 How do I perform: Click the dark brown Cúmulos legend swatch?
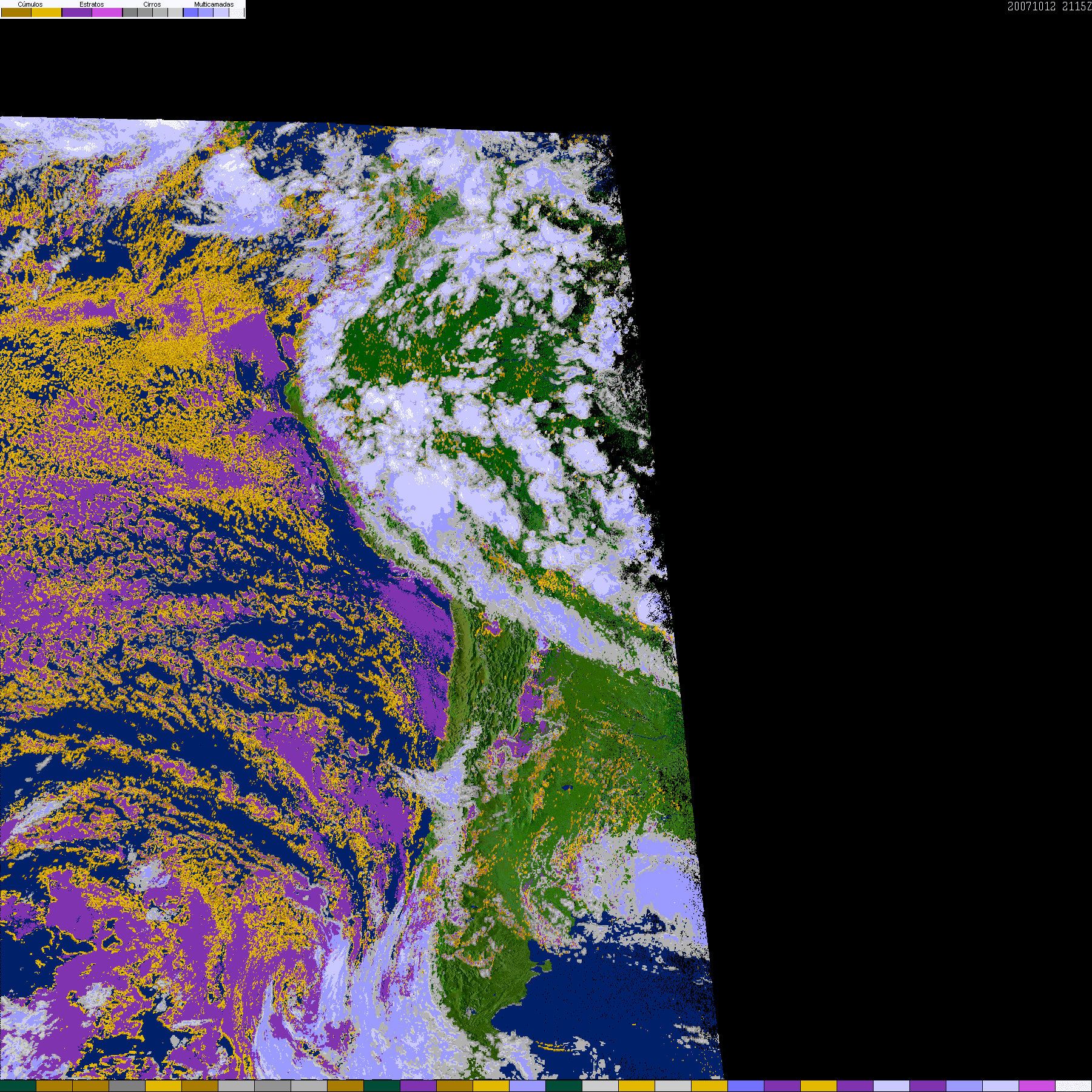click(16, 12)
